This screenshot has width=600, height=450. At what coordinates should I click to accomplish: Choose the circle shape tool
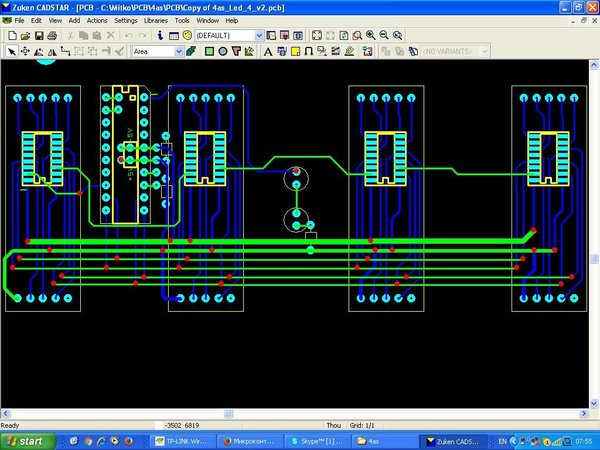click(223, 51)
